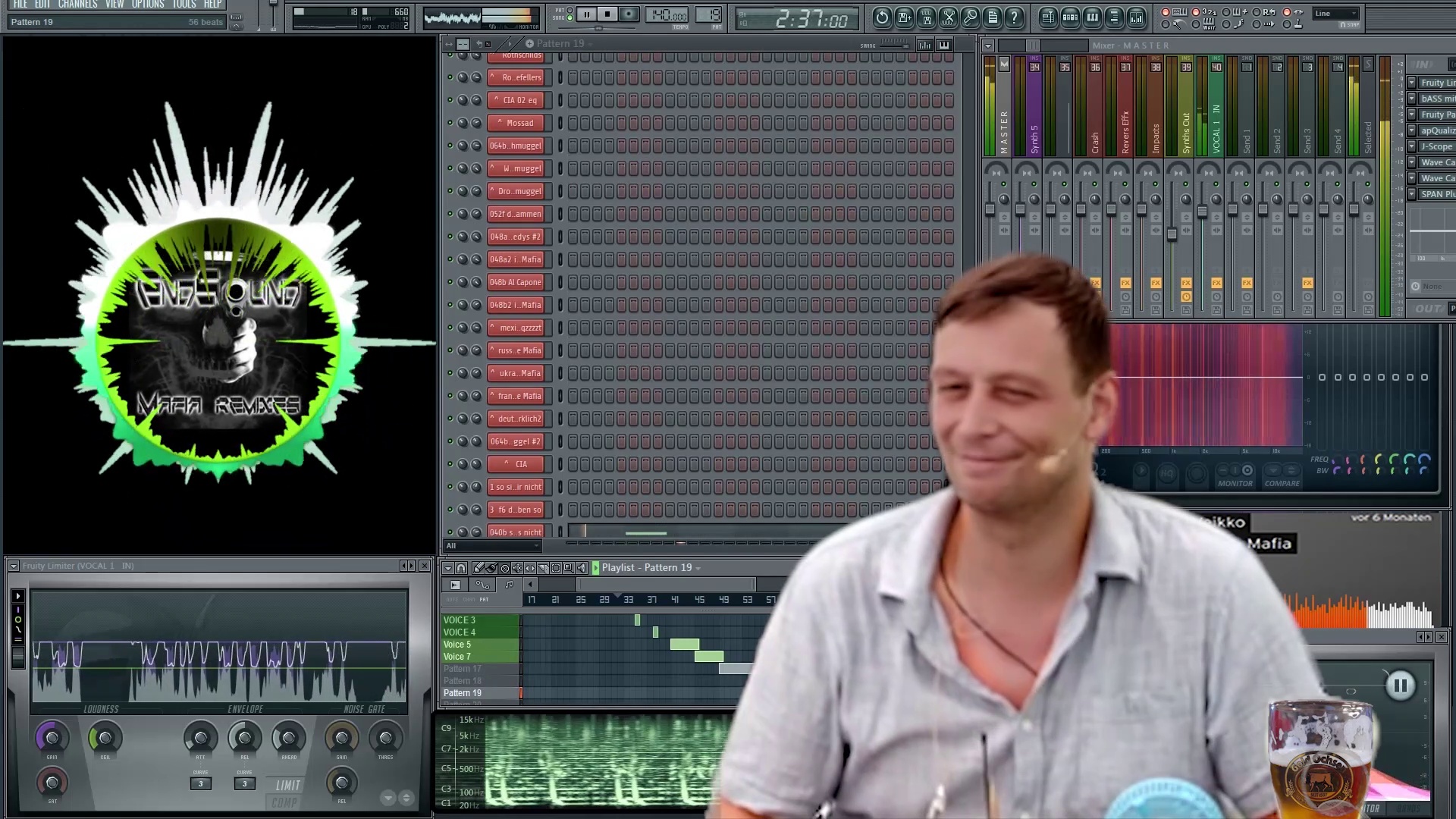Click the record button in transport

click(x=628, y=14)
